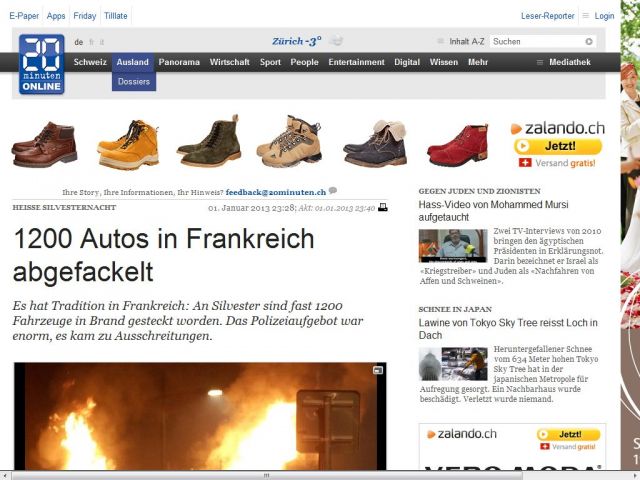
Task: Open the E-Paper link
Action: coord(24,16)
